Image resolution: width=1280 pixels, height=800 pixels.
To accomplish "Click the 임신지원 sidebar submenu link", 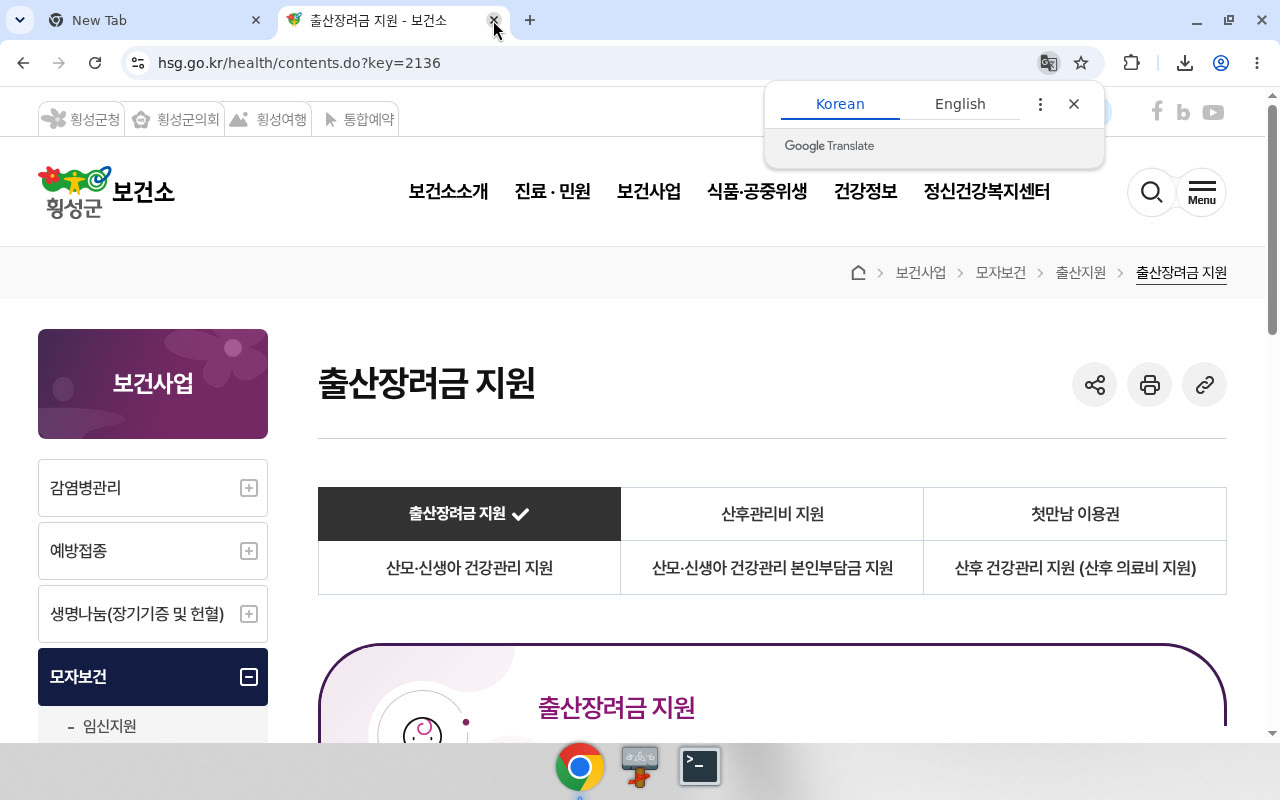I will coord(110,726).
